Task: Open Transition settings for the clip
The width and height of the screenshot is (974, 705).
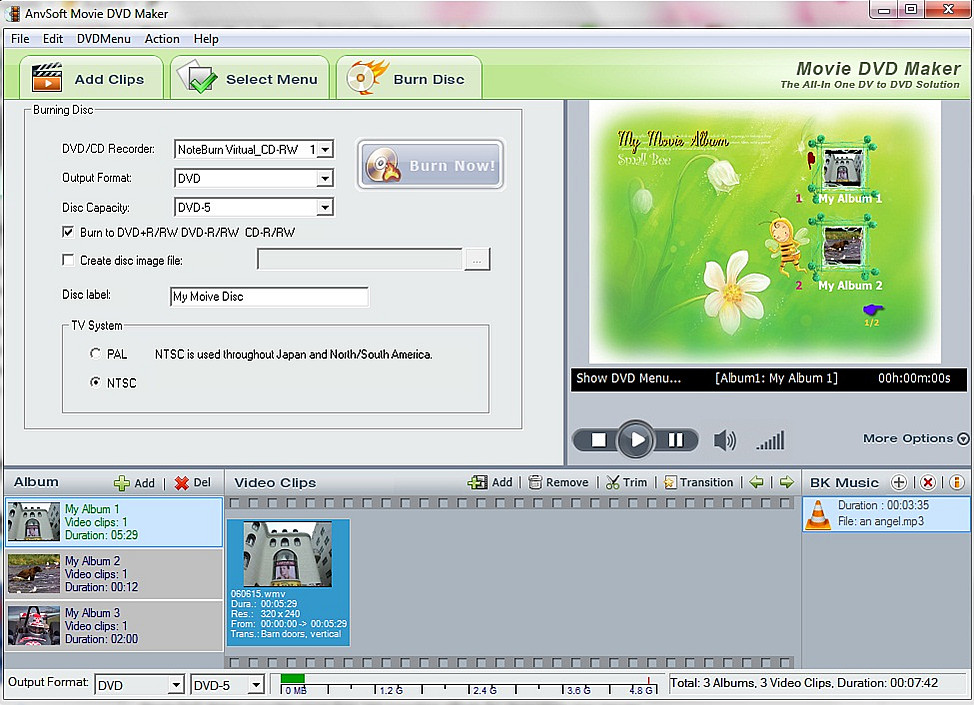Action: 698,482
